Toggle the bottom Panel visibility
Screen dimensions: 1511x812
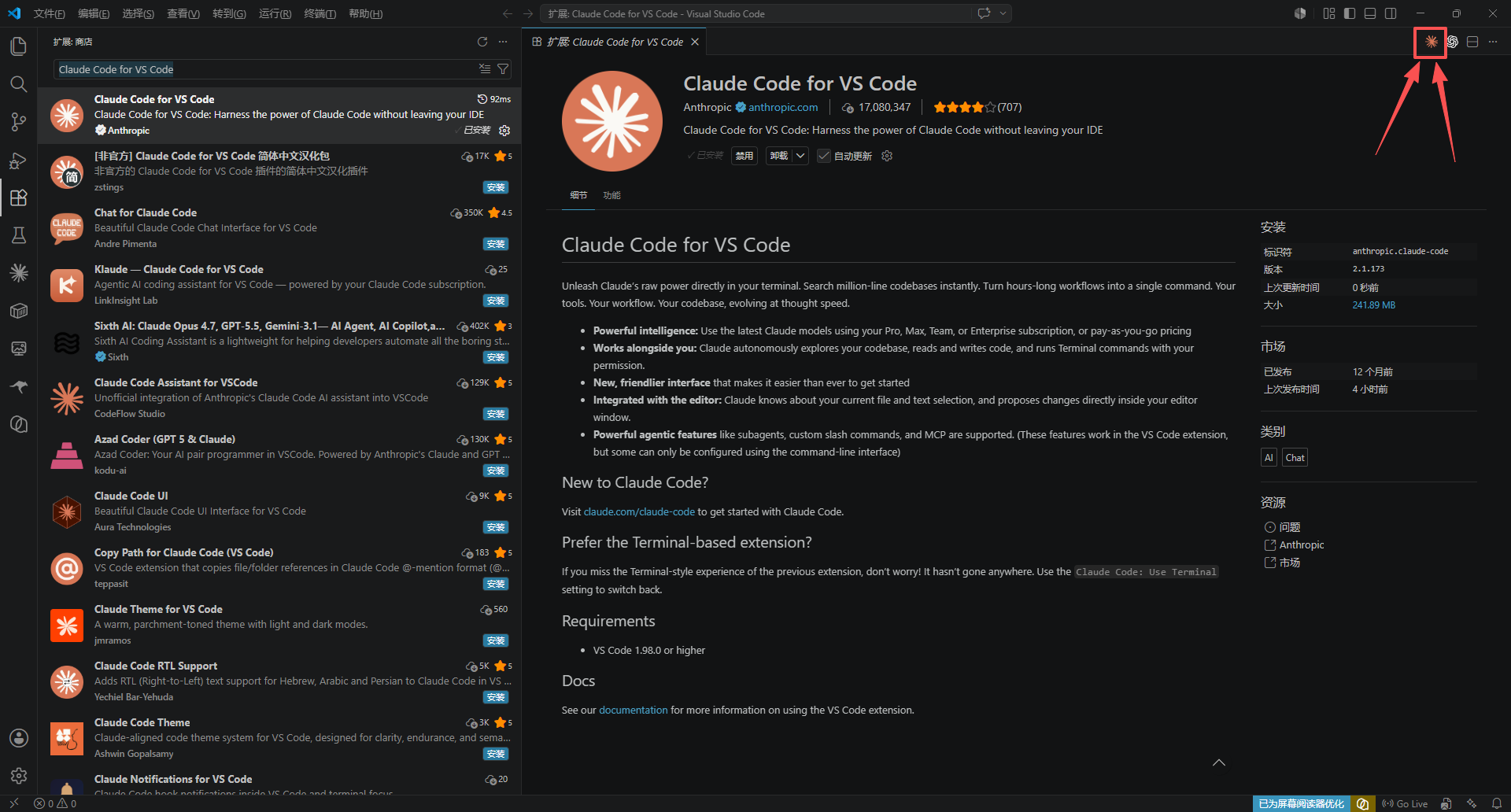[1370, 13]
